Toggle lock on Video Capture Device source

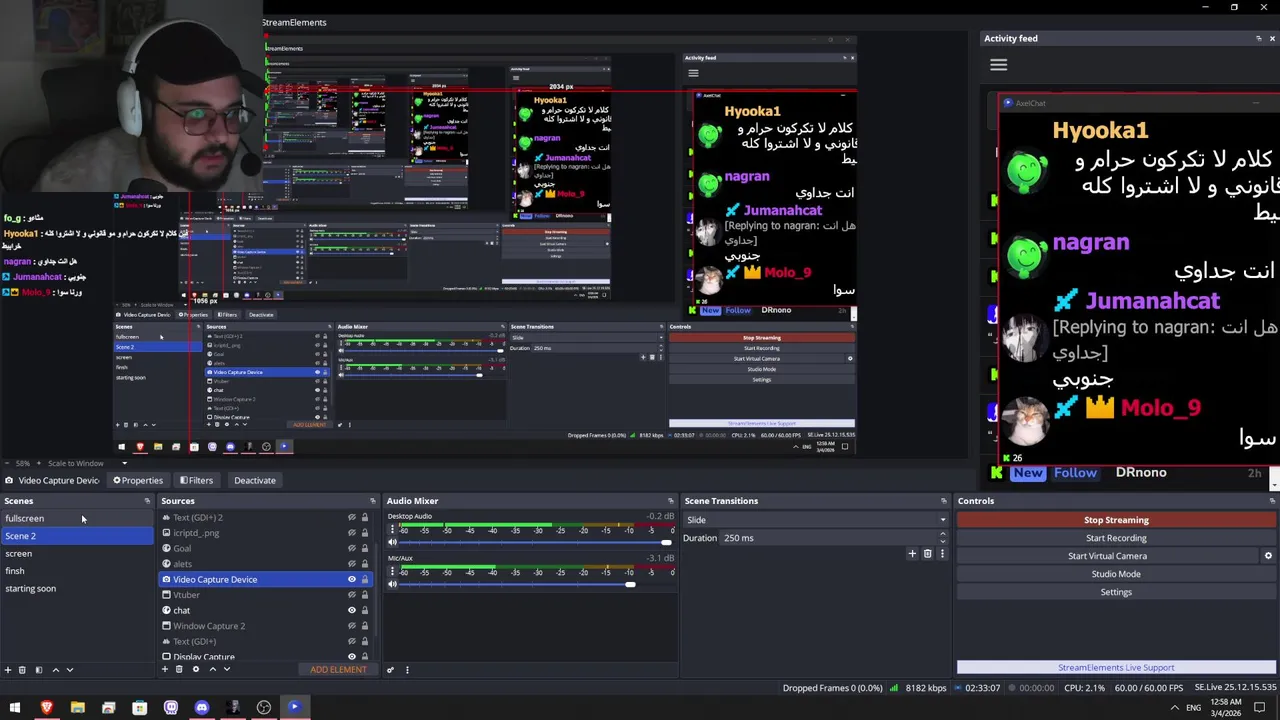(365, 580)
